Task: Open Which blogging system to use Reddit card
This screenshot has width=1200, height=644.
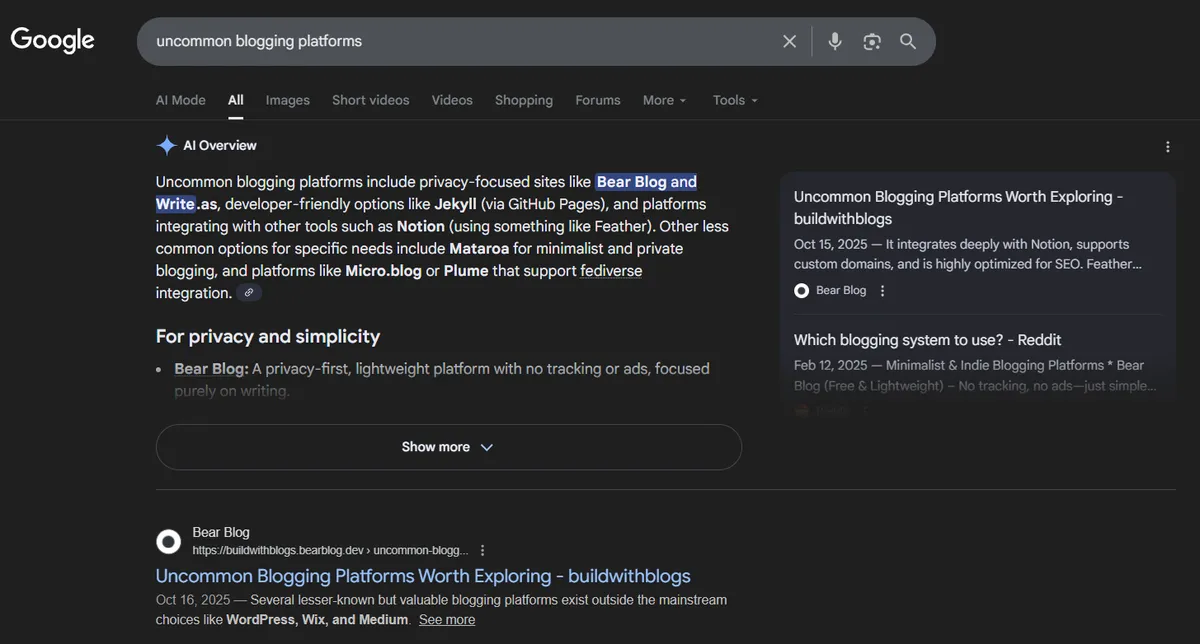Action: click(927, 340)
